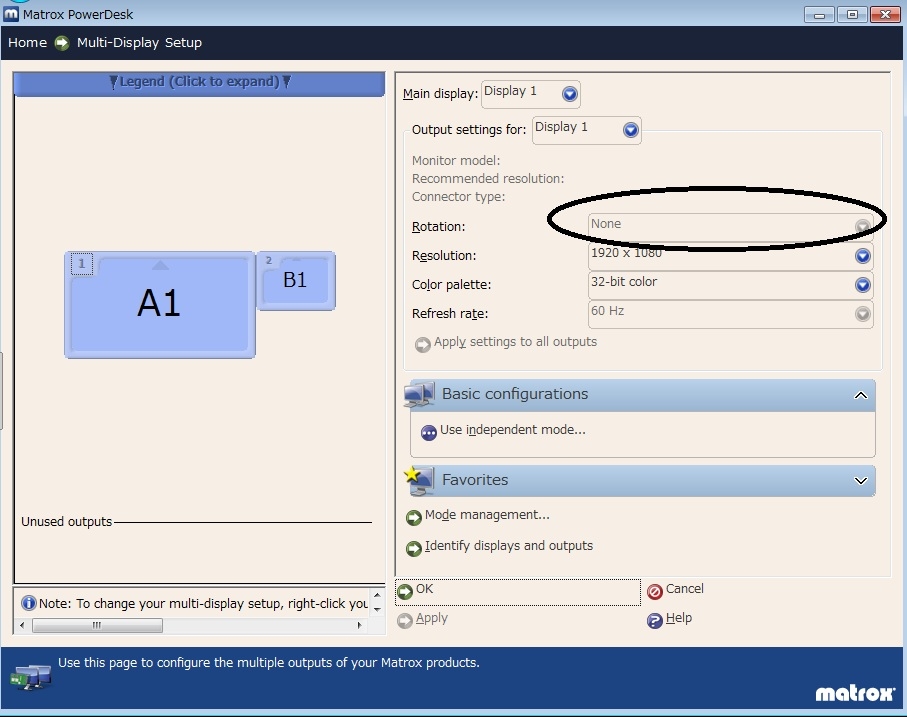This screenshot has height=717, width=907.
Task: Click the red Cancel icon
Action: click(x=655, y=592)
